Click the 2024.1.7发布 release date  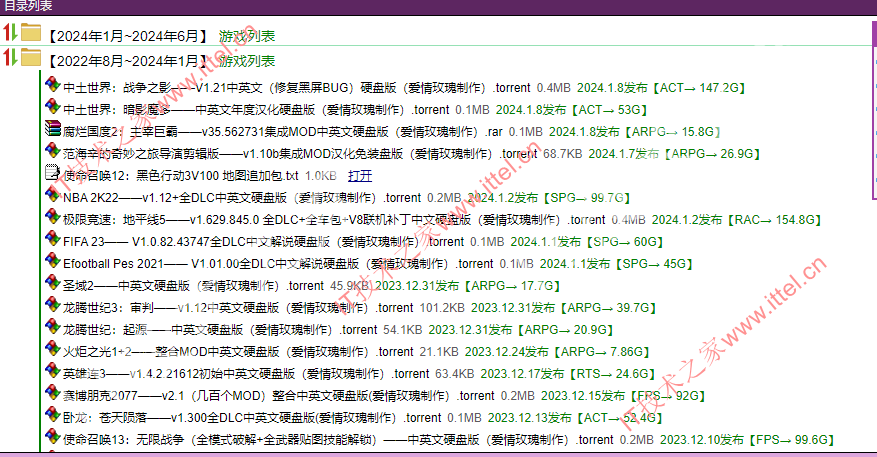pos(623,154)
